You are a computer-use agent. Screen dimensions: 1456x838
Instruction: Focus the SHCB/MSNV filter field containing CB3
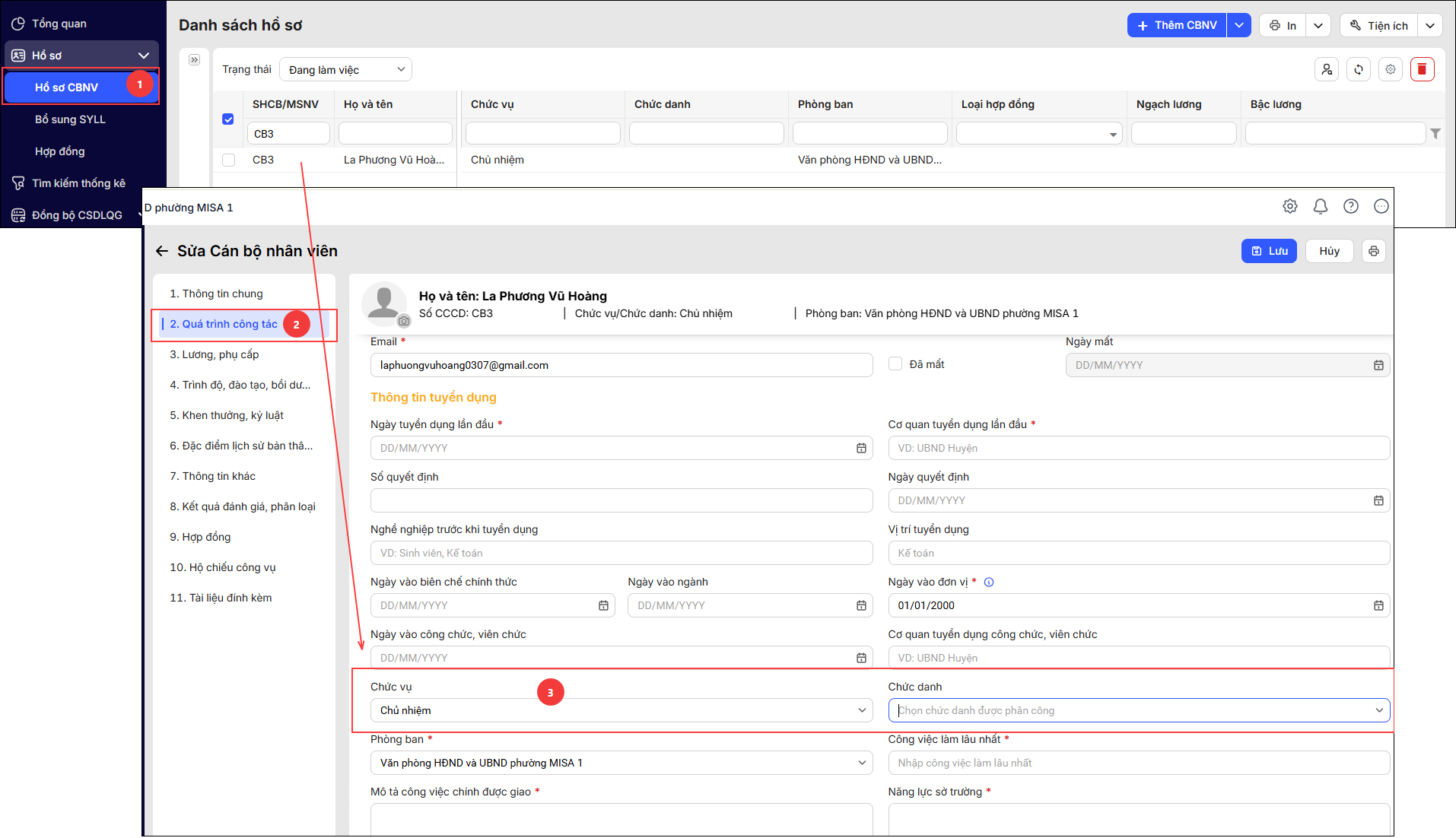(x=288, y=134)
